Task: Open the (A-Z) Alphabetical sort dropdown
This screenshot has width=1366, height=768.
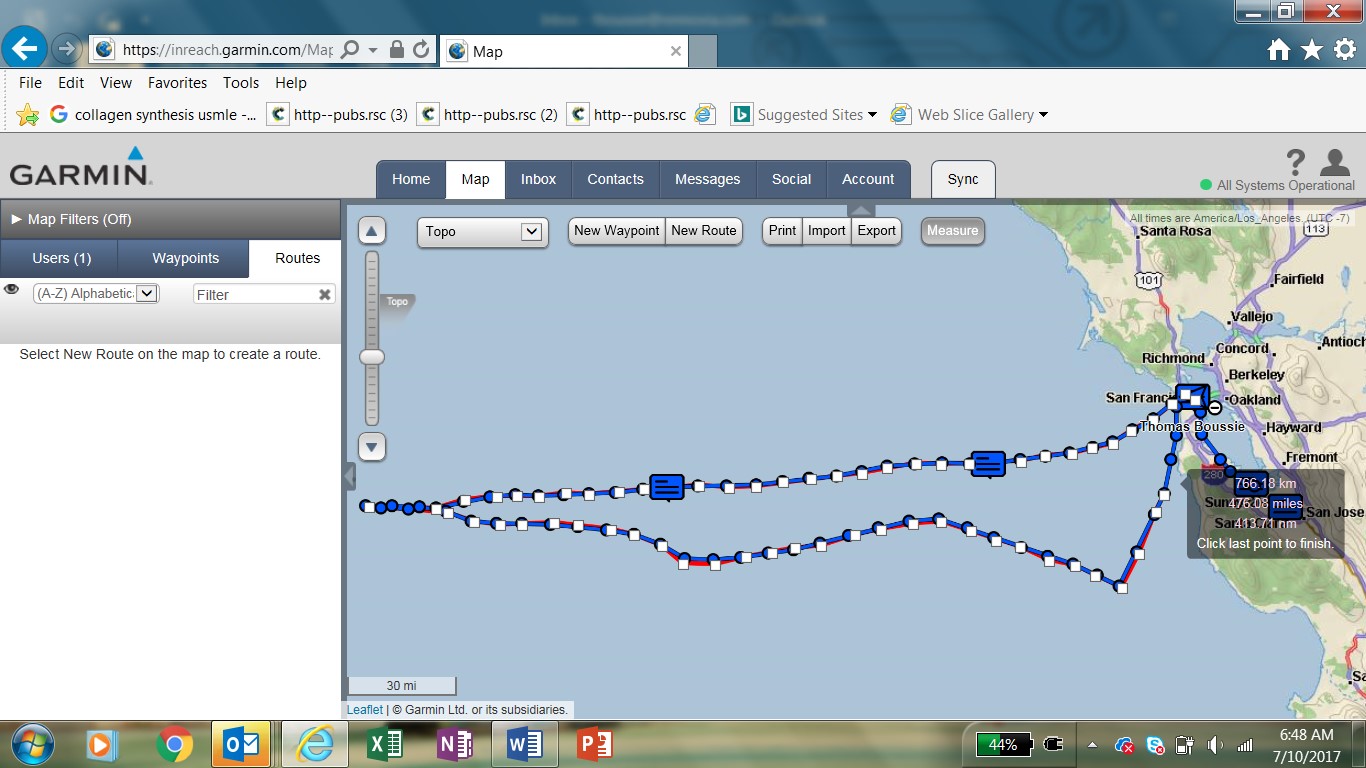Action: pos(96,294)
